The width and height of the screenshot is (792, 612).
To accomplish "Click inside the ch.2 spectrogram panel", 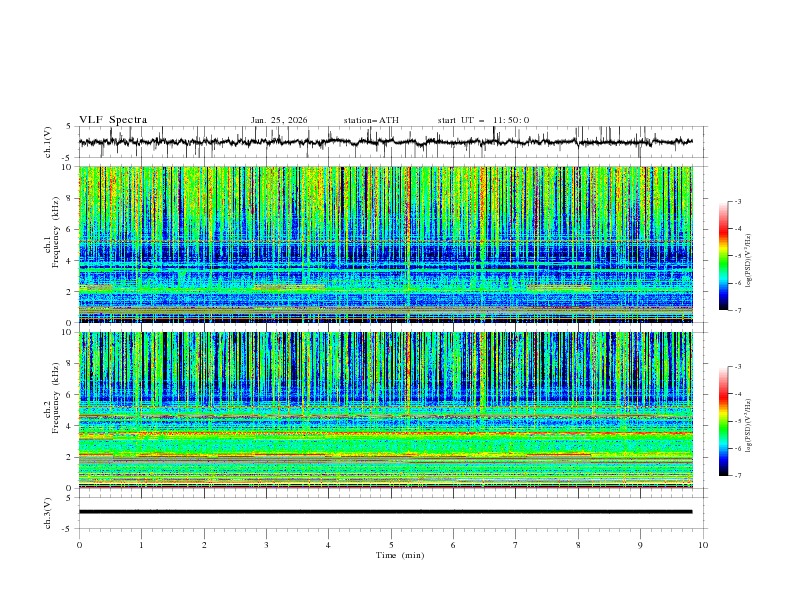I will [x=386, y=410].
